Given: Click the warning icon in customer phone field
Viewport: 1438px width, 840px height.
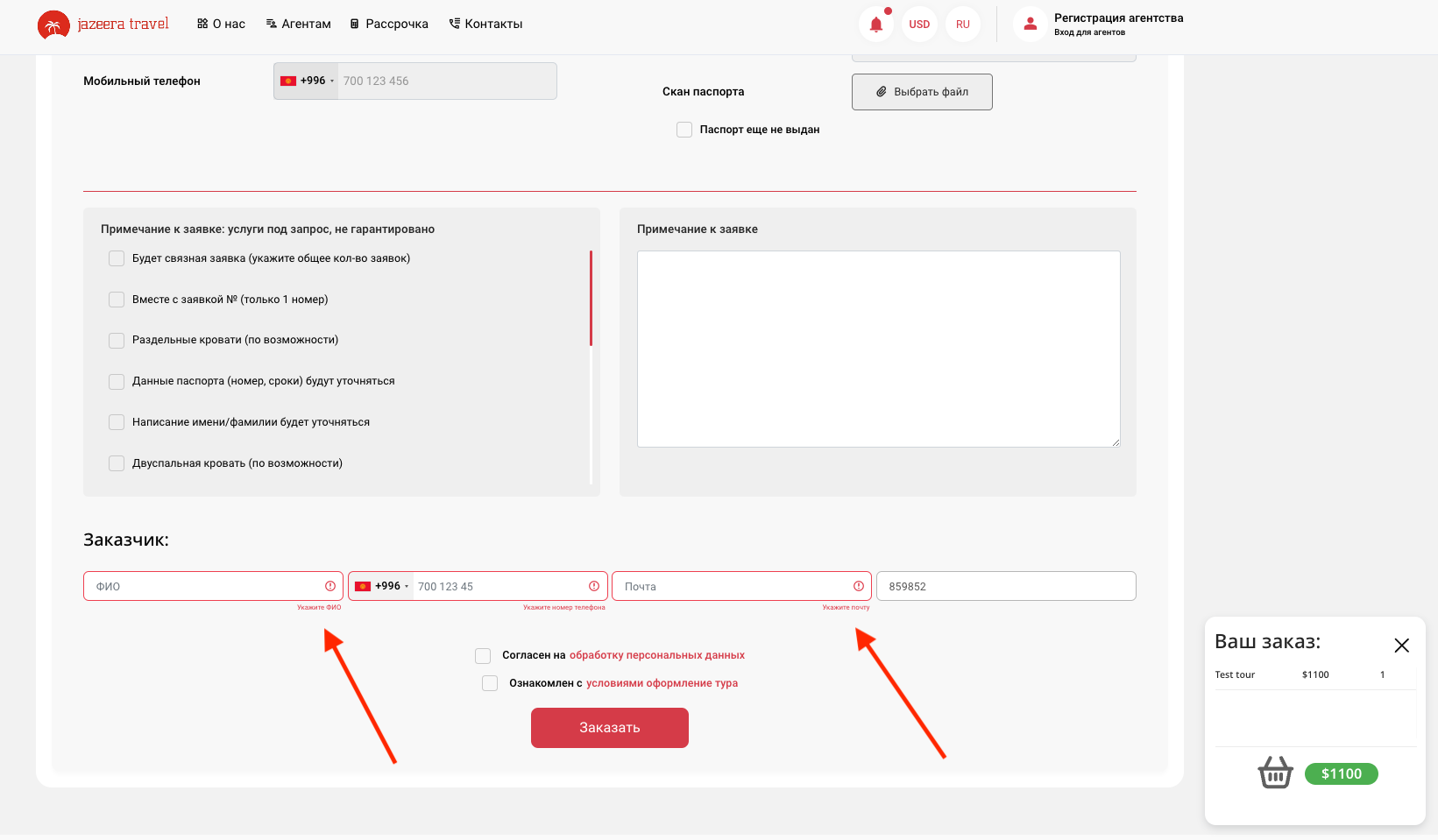Looking at the screenshot, I should (594, 586).
